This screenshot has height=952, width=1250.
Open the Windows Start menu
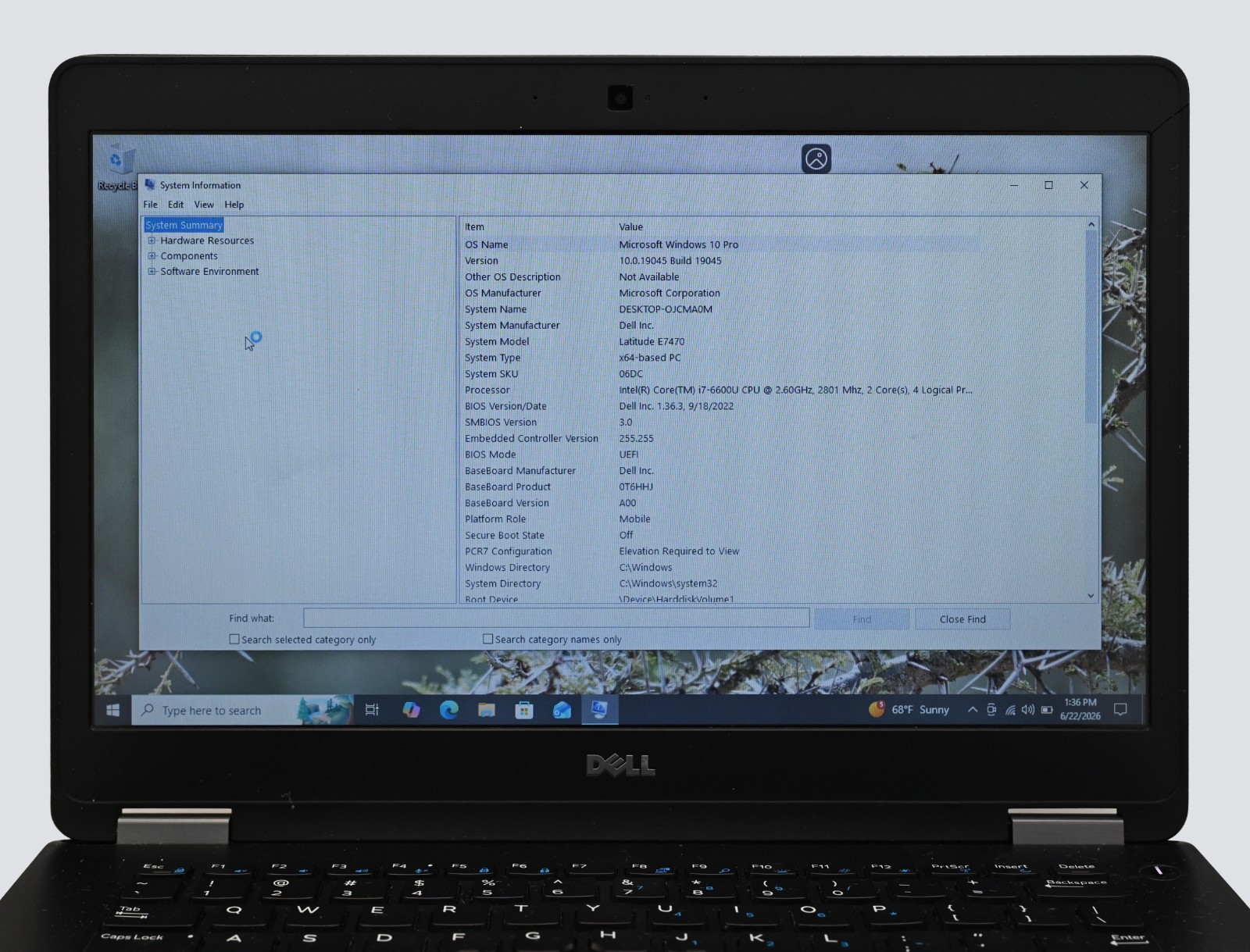click(x=112, y=710)
